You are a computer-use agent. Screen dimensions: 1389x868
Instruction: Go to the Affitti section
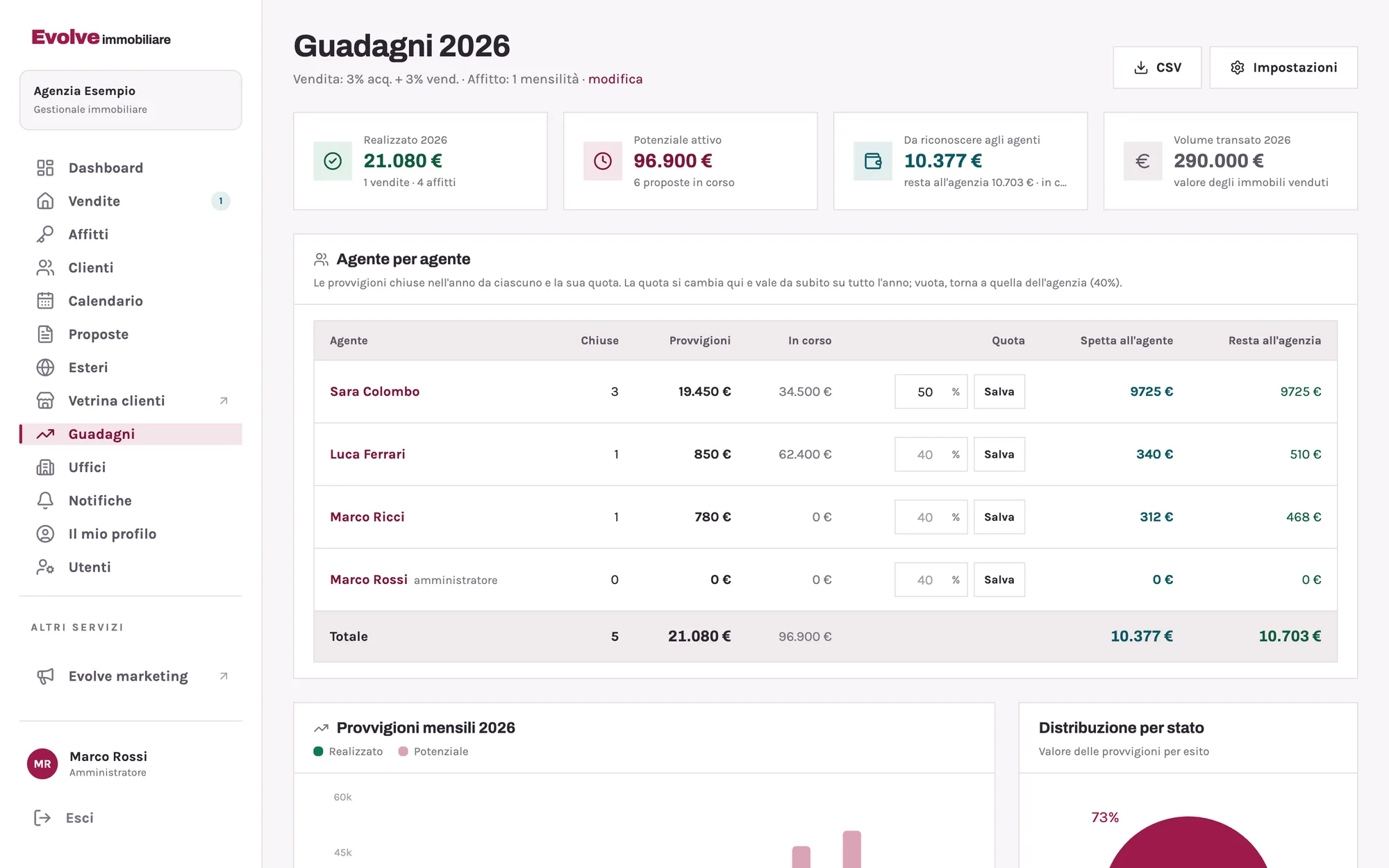(x=131, y=235)
